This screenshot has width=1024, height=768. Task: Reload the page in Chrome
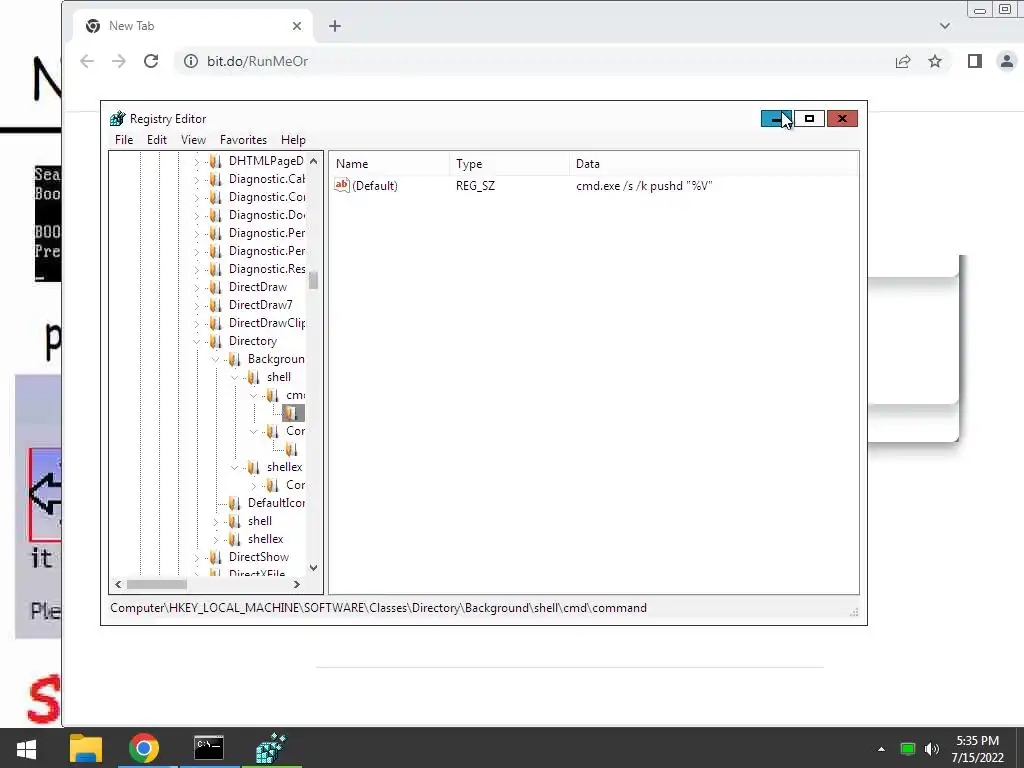[151, 61]
